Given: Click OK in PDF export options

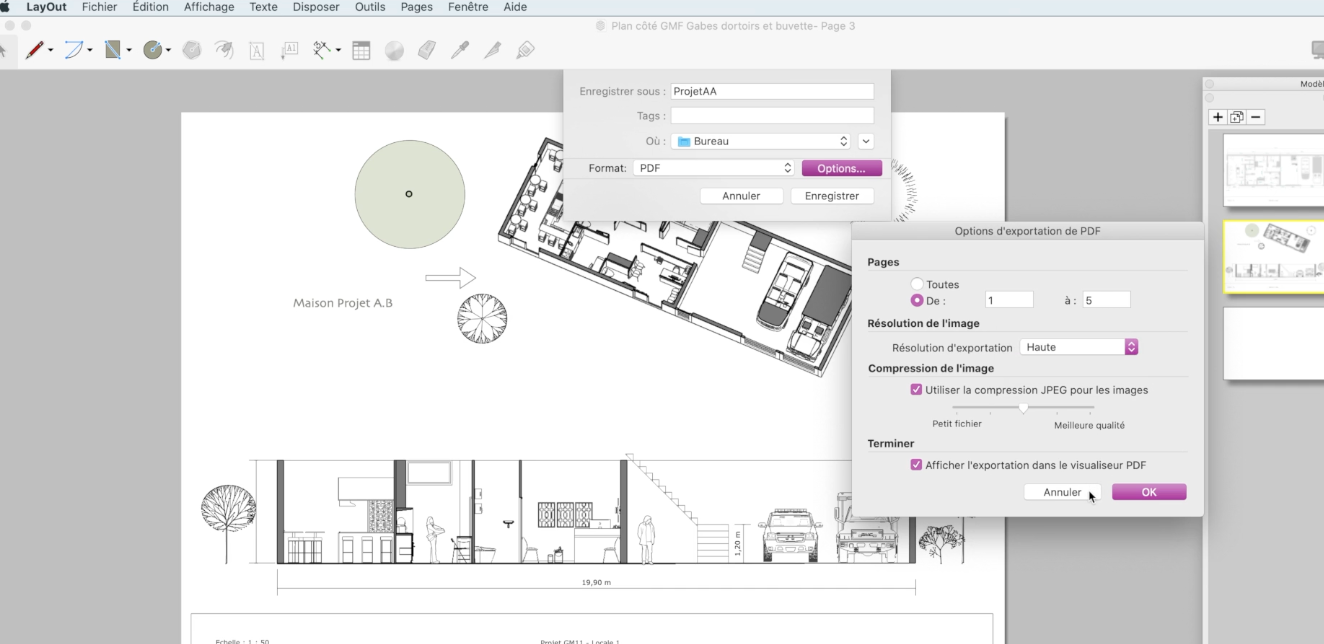Looking at the screenshot, I should [x=1149, y=492].
